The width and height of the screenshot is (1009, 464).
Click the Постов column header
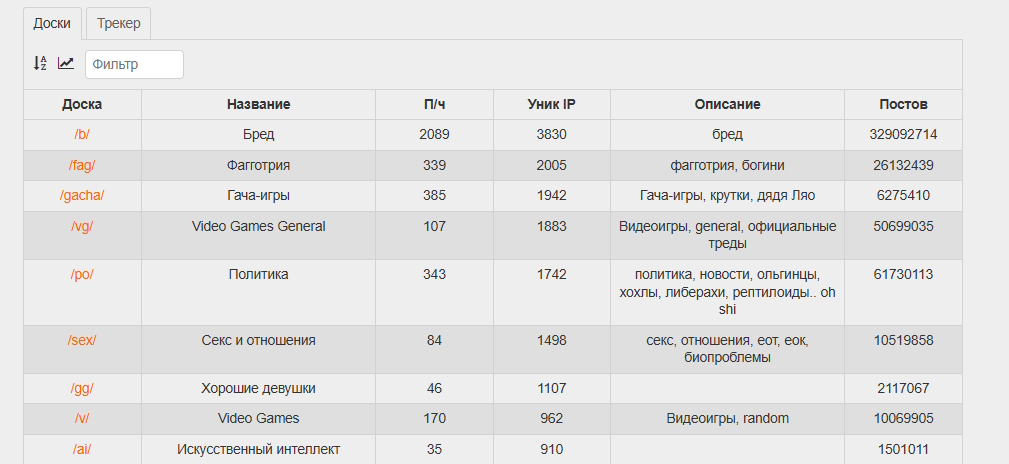pyautogui.click(x=903, y=104)
